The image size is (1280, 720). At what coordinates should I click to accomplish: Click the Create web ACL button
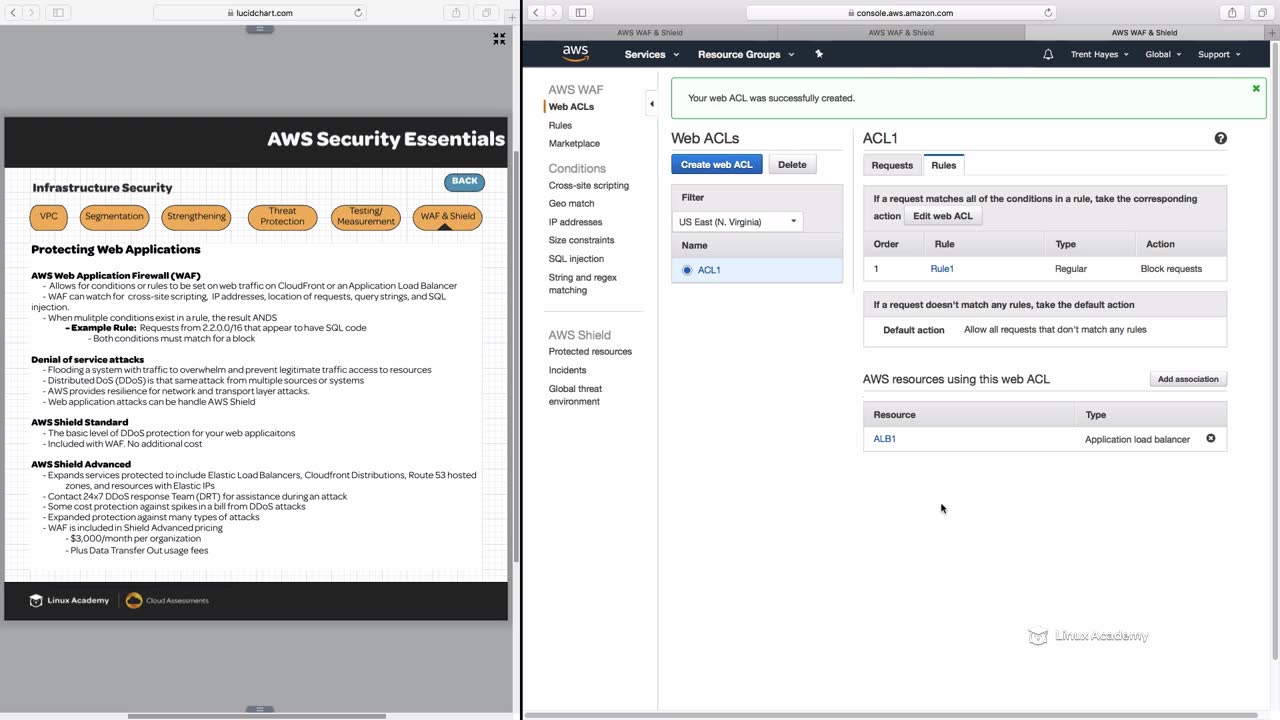[x=717, y=165]
